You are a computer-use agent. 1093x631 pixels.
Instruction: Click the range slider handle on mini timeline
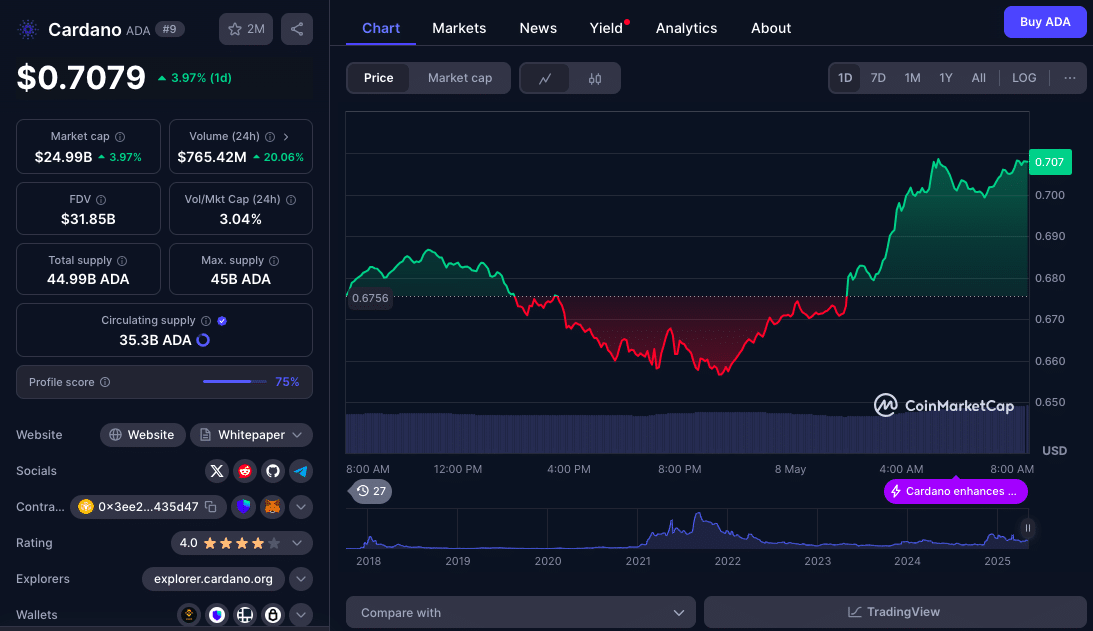[x=1027, y=528]
